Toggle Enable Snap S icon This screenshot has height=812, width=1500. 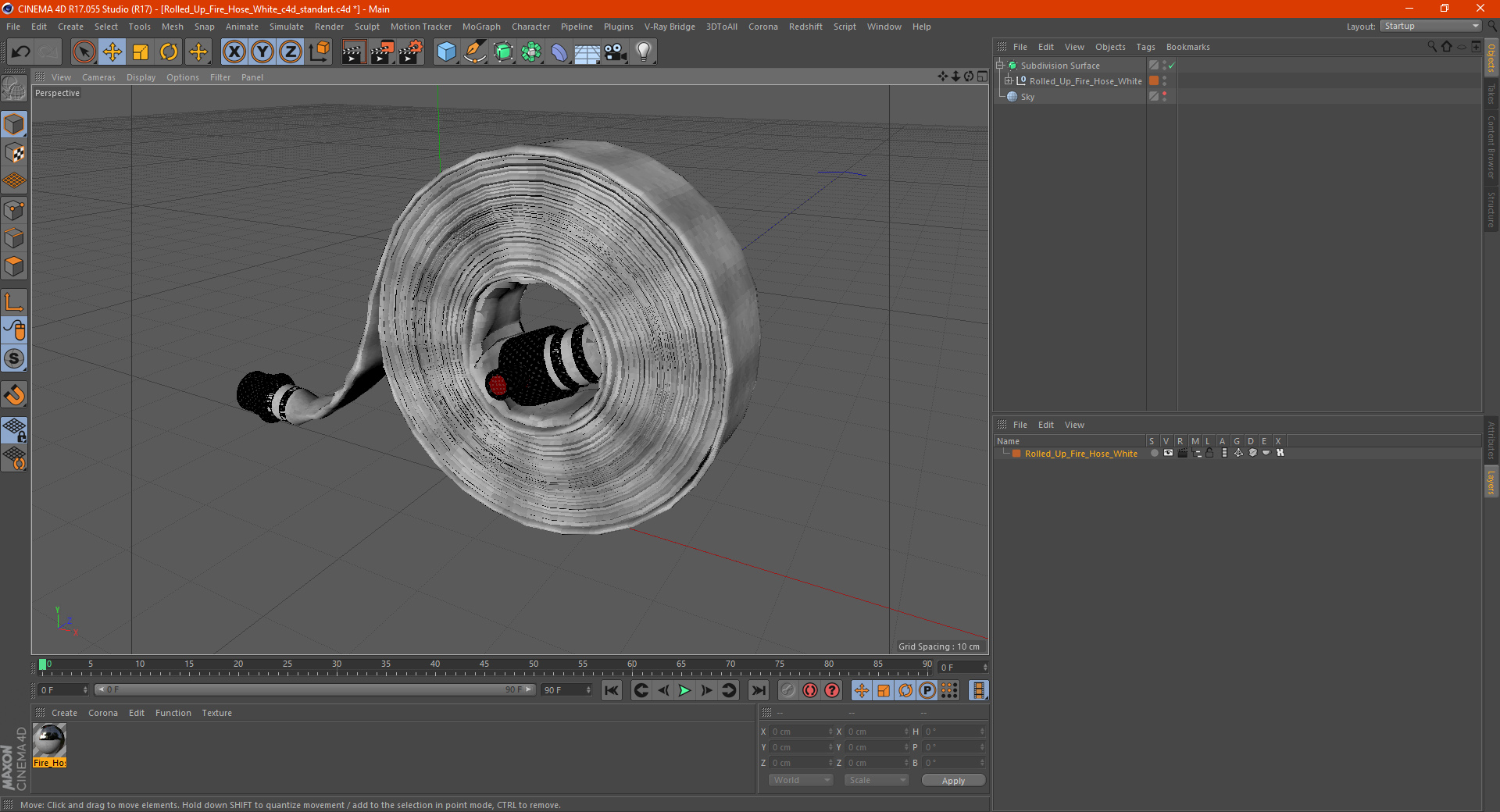(x=15, y=359)
